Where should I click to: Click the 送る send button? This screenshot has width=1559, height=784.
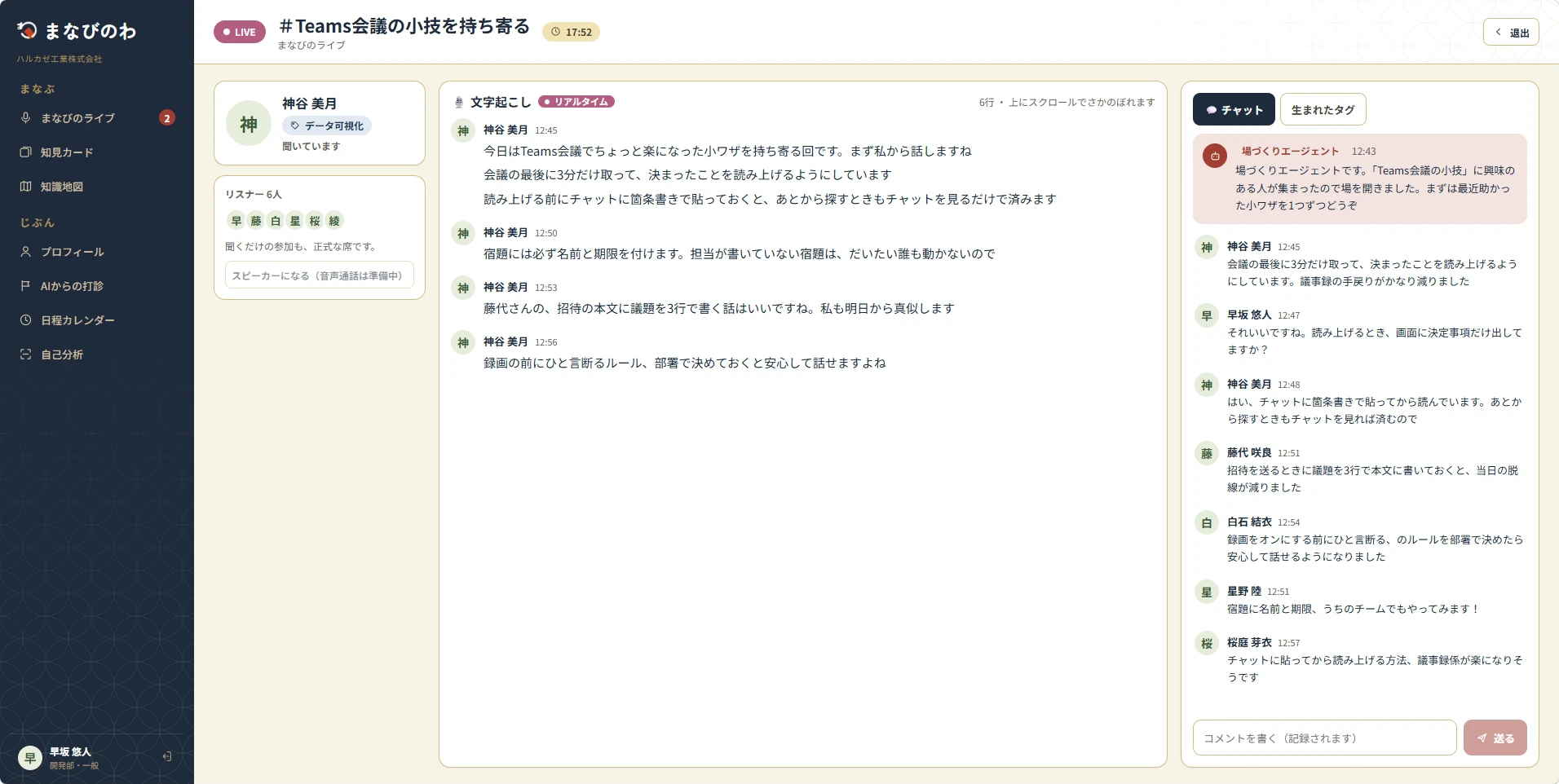pyautogui.click(x=1495, y=738)
